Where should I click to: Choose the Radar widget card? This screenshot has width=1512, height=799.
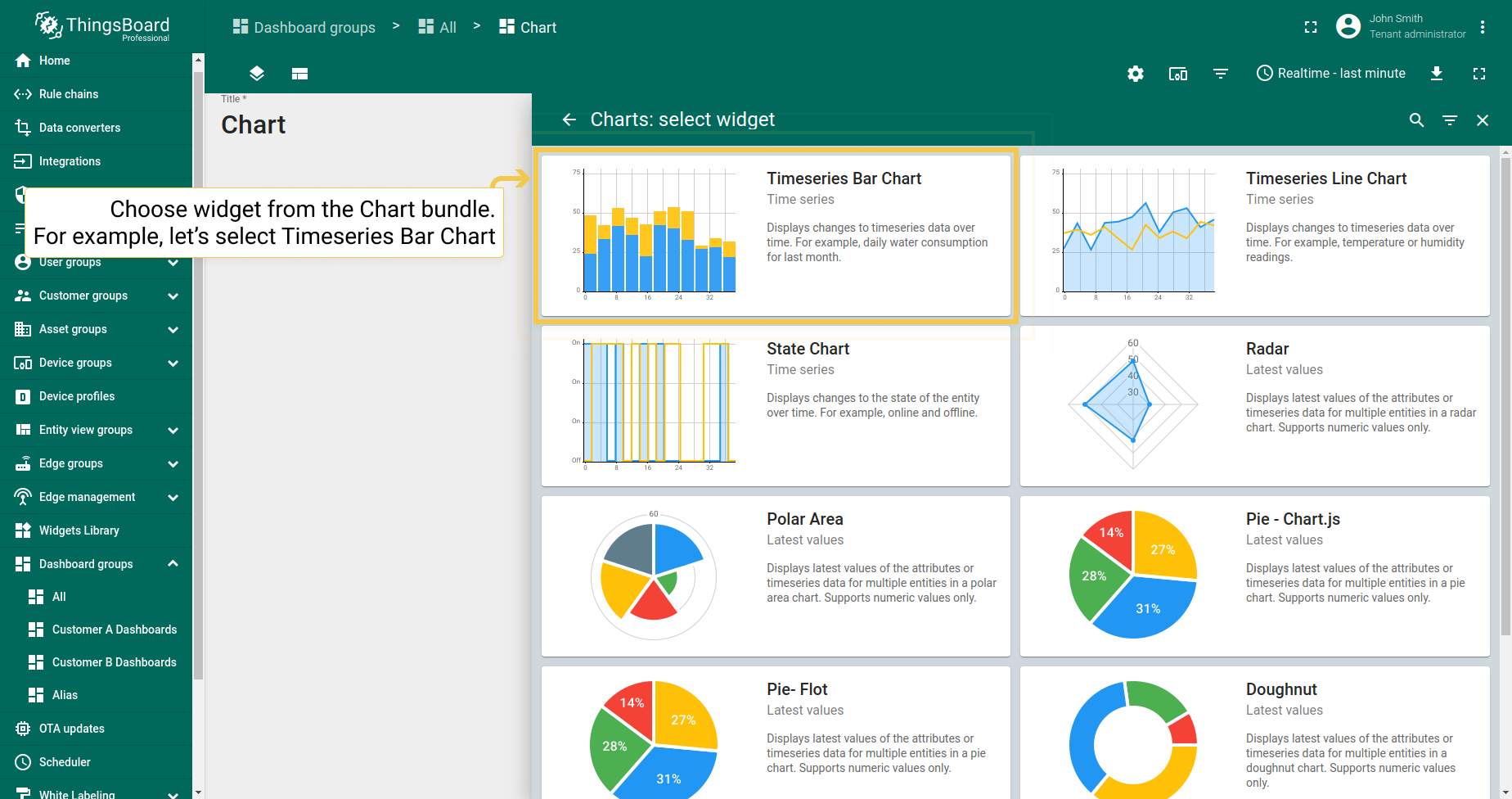(1255, 406)
